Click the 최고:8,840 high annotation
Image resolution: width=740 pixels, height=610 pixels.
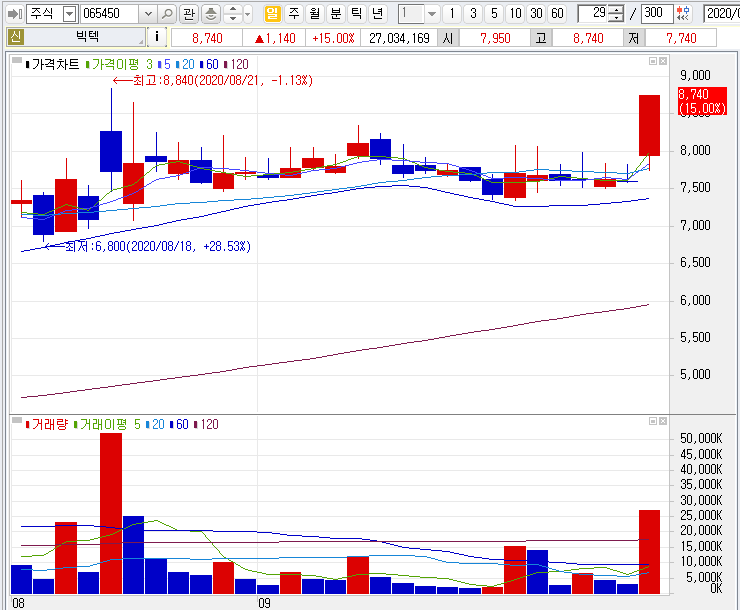pyautogui.click(x=213, y=80)
